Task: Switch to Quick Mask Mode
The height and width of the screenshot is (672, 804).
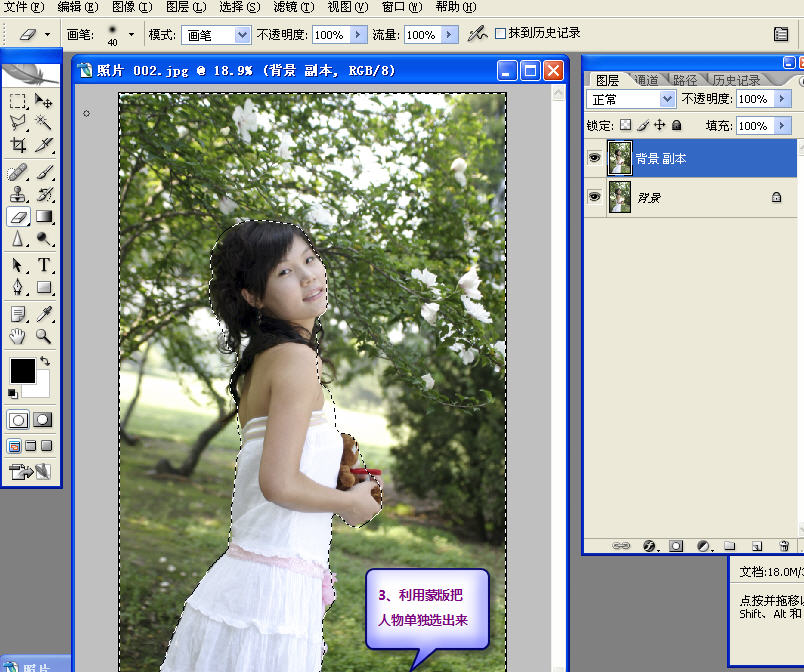Action: (43, 420)
